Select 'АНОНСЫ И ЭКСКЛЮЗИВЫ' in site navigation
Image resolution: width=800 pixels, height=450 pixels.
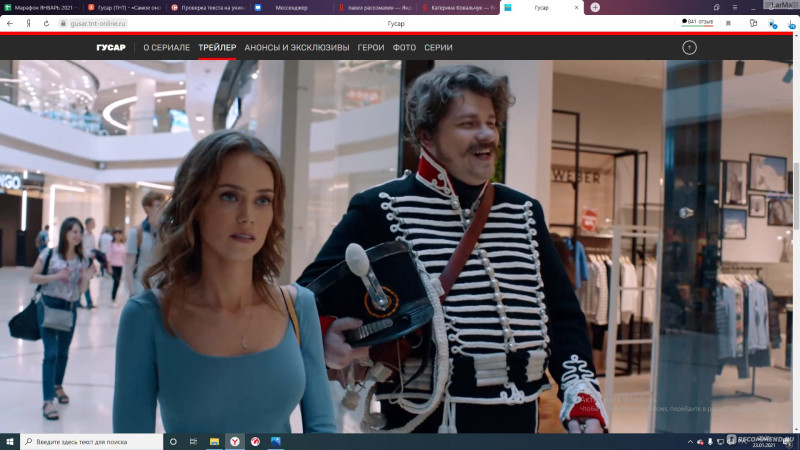pos(297,47)
